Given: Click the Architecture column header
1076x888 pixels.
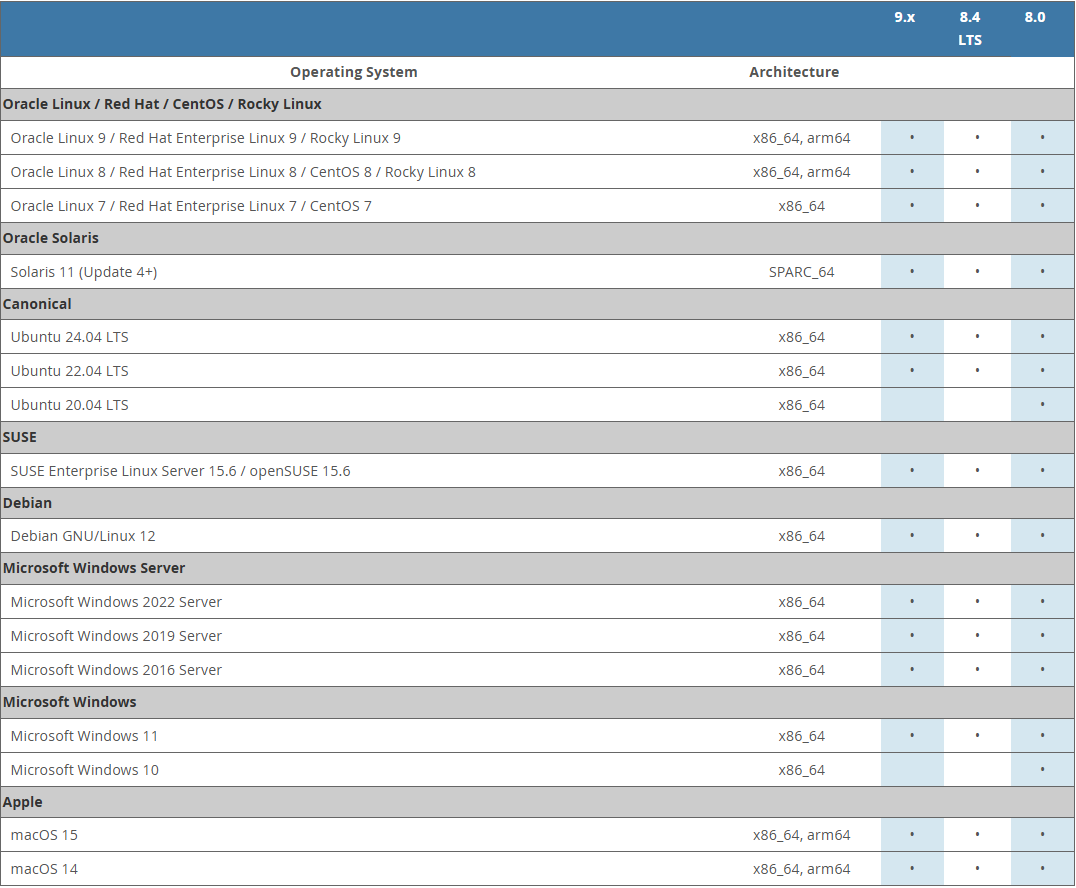Looking at the screenshot, I should tap(794, 72).
